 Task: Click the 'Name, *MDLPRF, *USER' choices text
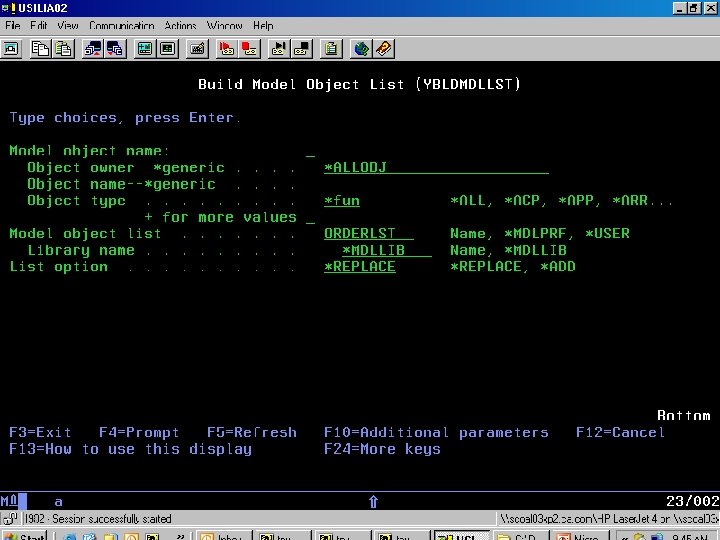coord(540,233)
